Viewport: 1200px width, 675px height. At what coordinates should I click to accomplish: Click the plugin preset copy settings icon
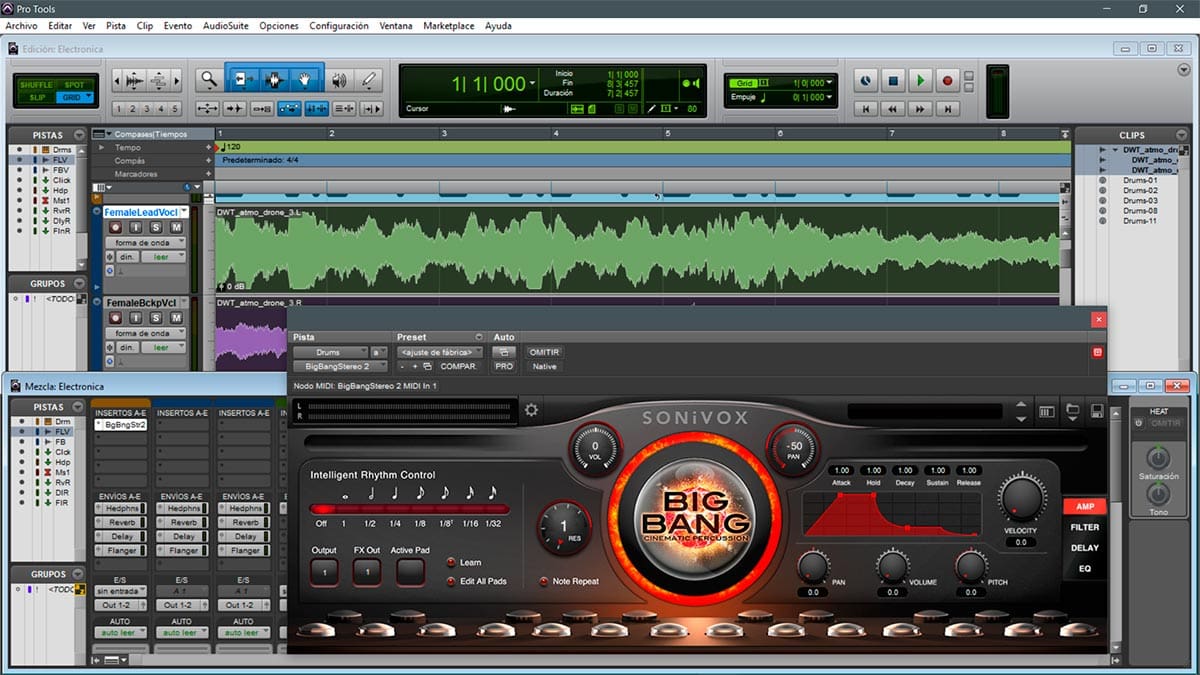427,366
